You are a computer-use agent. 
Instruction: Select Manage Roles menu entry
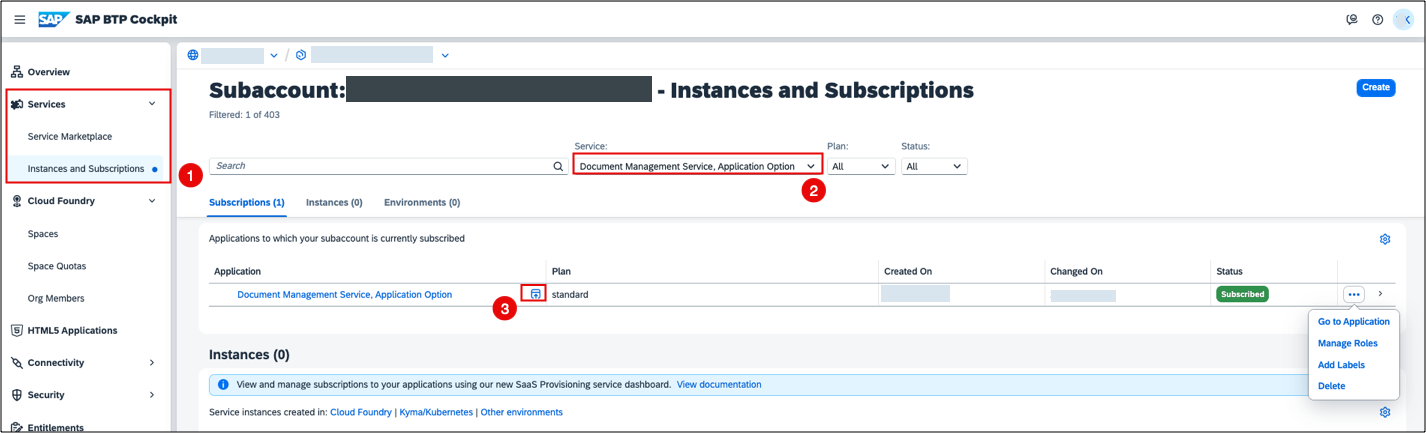click(1348, 343)
